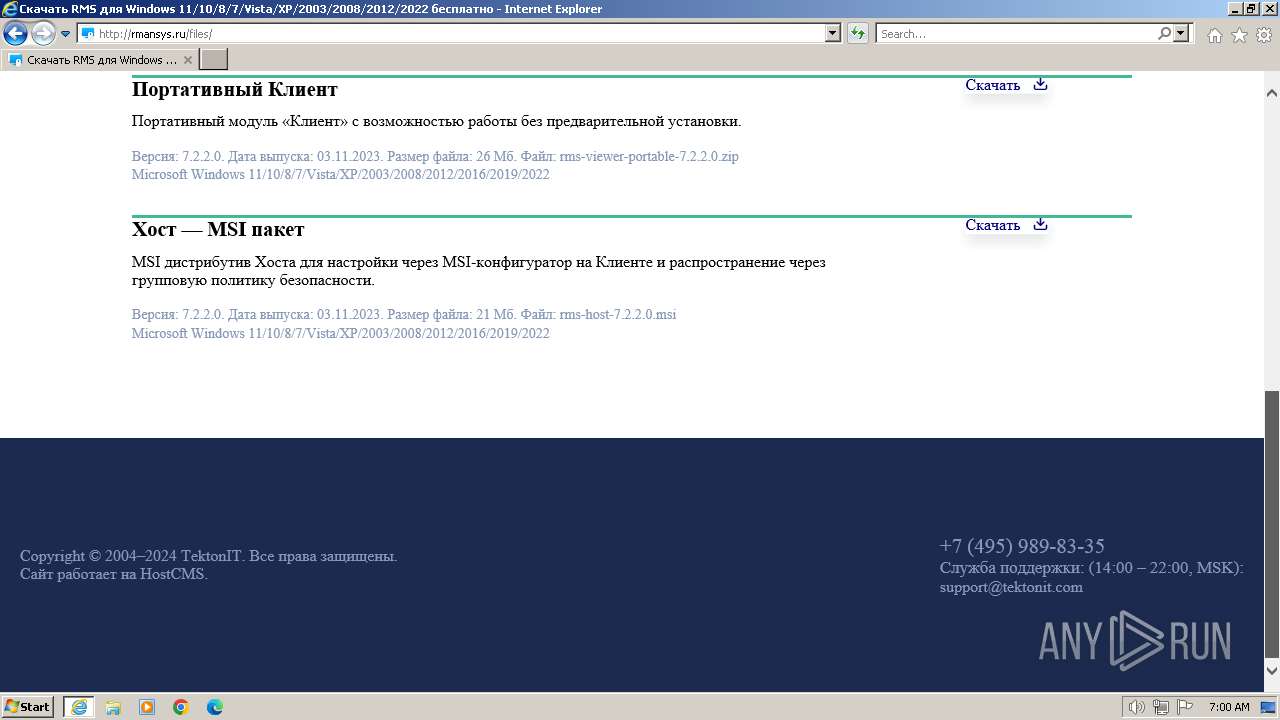Screen dimensions: 1280x720
Task: Go forward with the Forward arrow button
Action: pyautogui.click(x=43, y=34)
